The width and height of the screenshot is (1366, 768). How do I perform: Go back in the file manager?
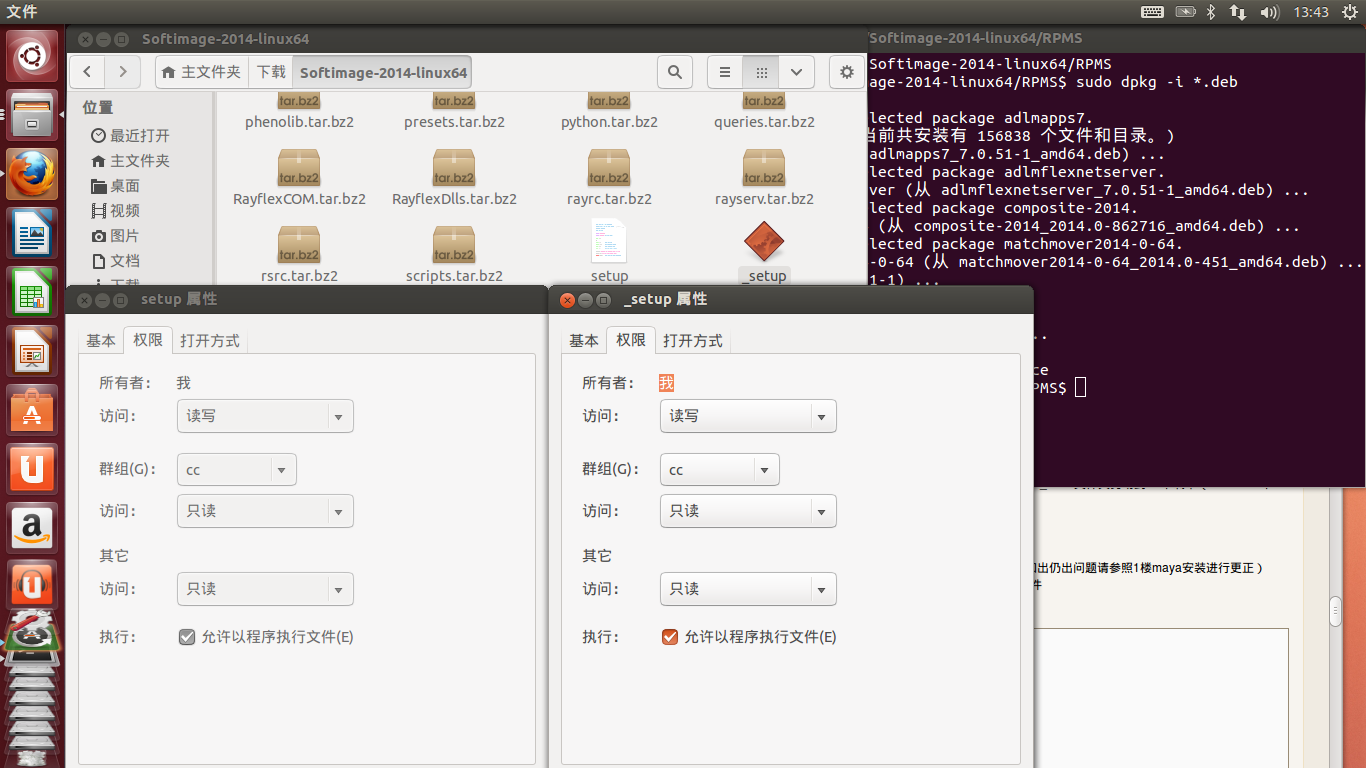coord(88,72)
